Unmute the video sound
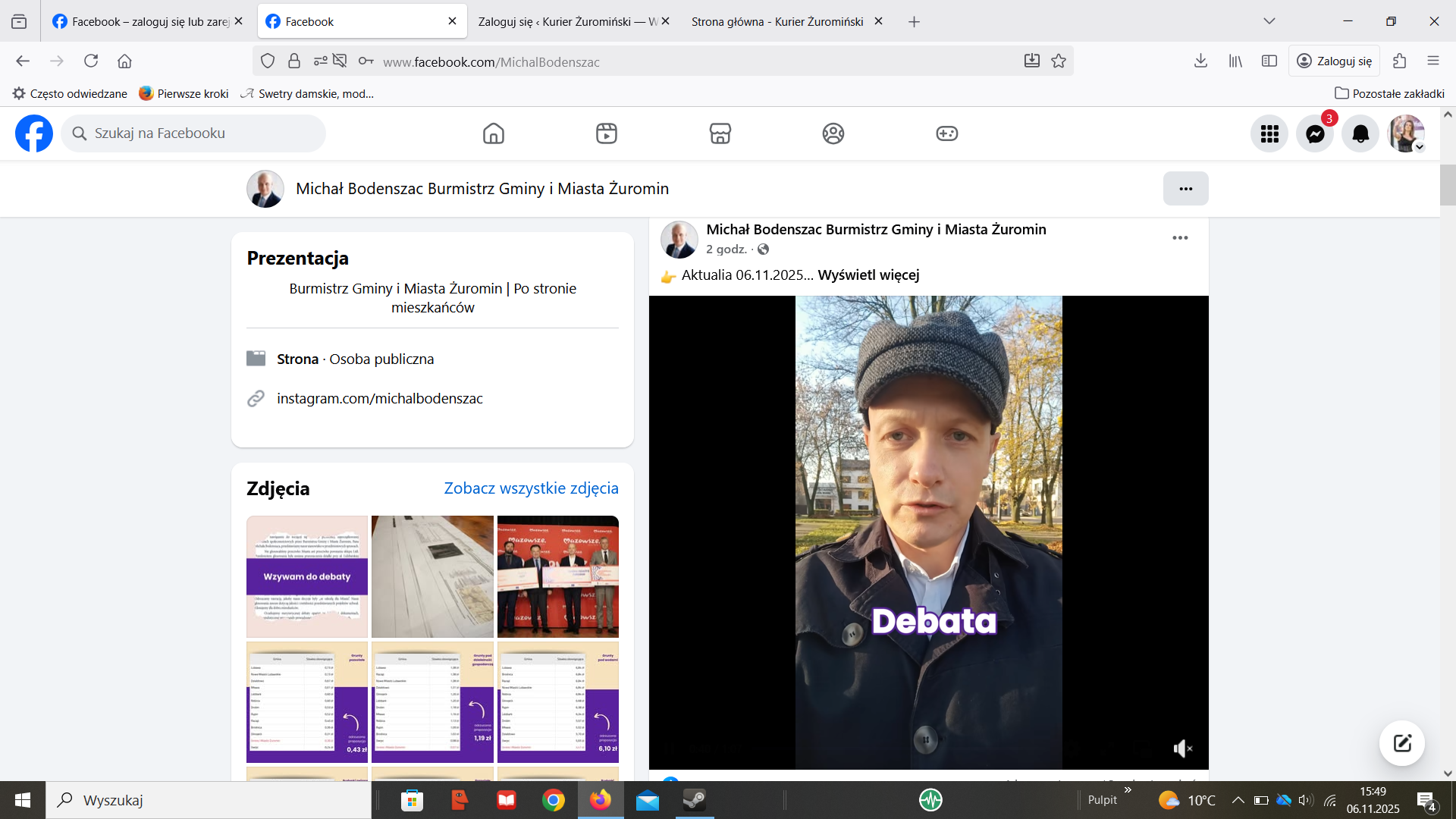This screenshot has width=1456, height=819. [x=1182, y=748]
